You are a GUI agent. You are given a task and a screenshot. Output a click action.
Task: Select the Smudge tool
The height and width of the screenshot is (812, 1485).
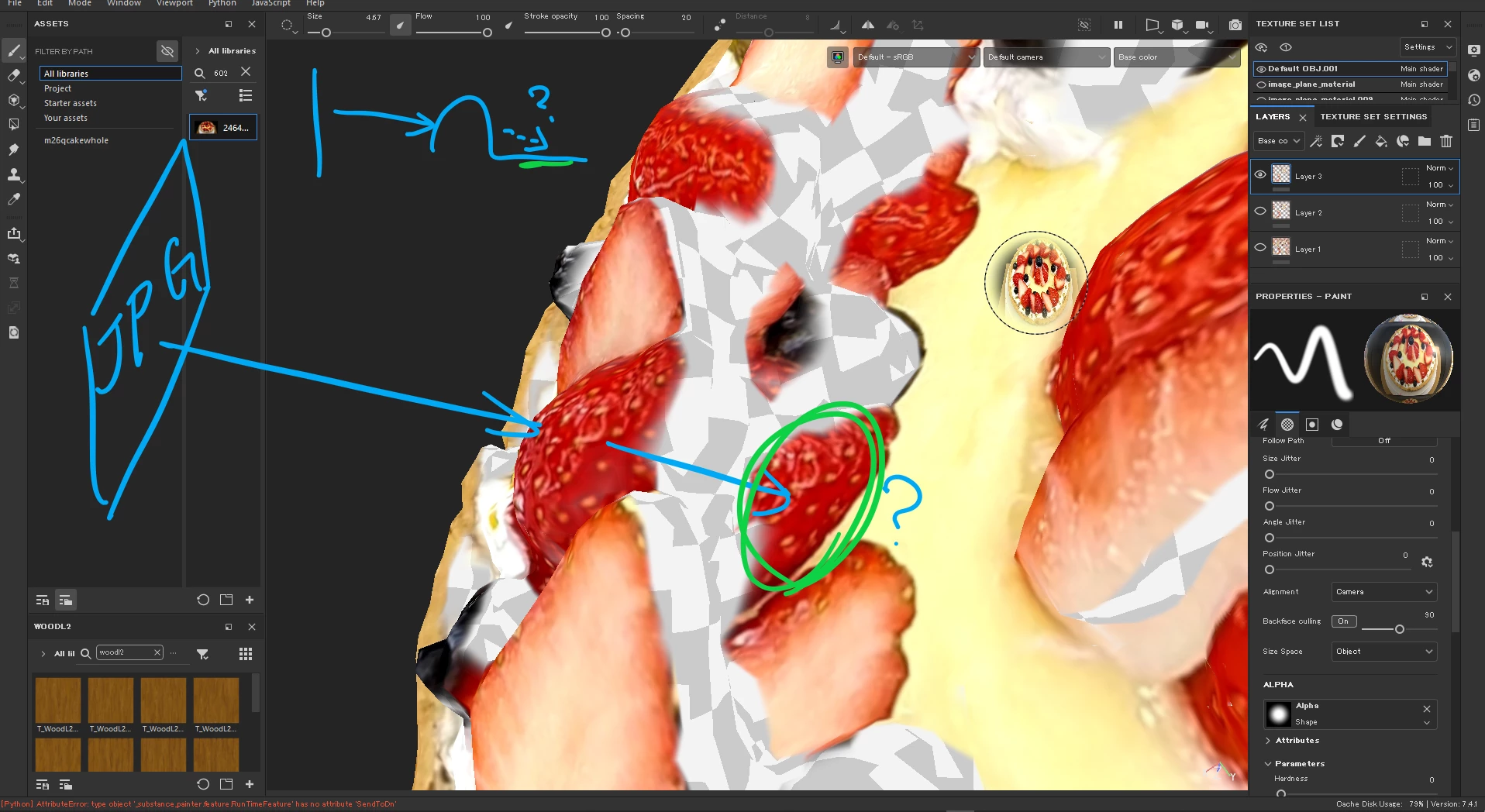(x=14, y=150)
